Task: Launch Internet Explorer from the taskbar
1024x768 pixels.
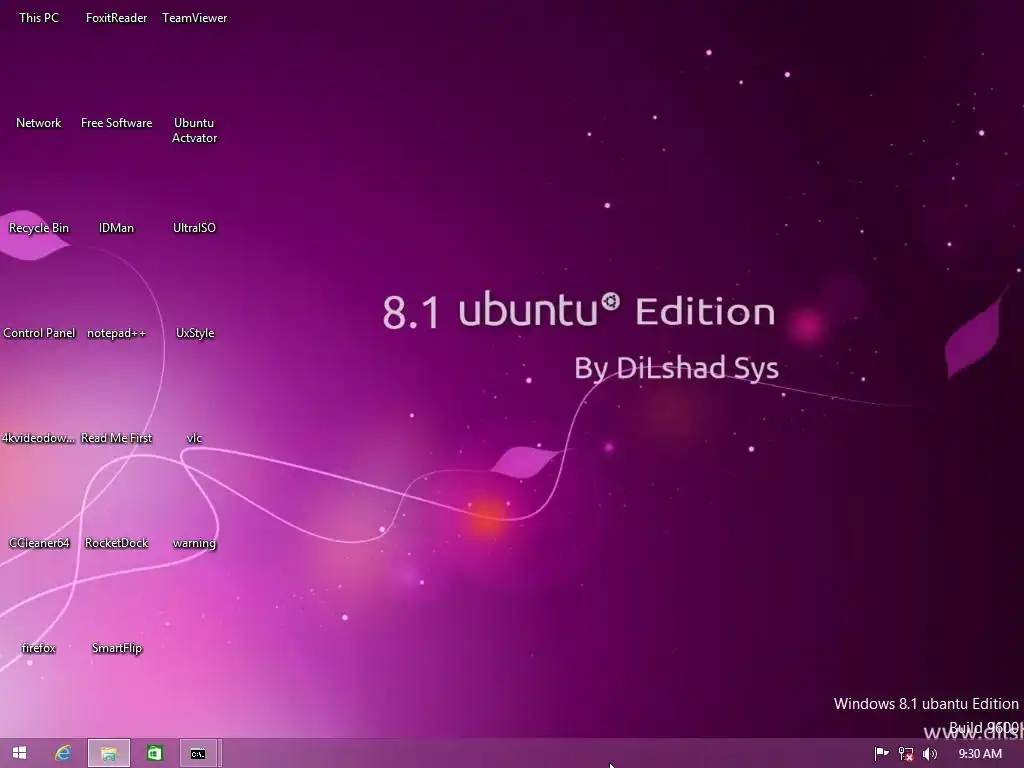Action: pyautogui.click(x=63, y=753)
